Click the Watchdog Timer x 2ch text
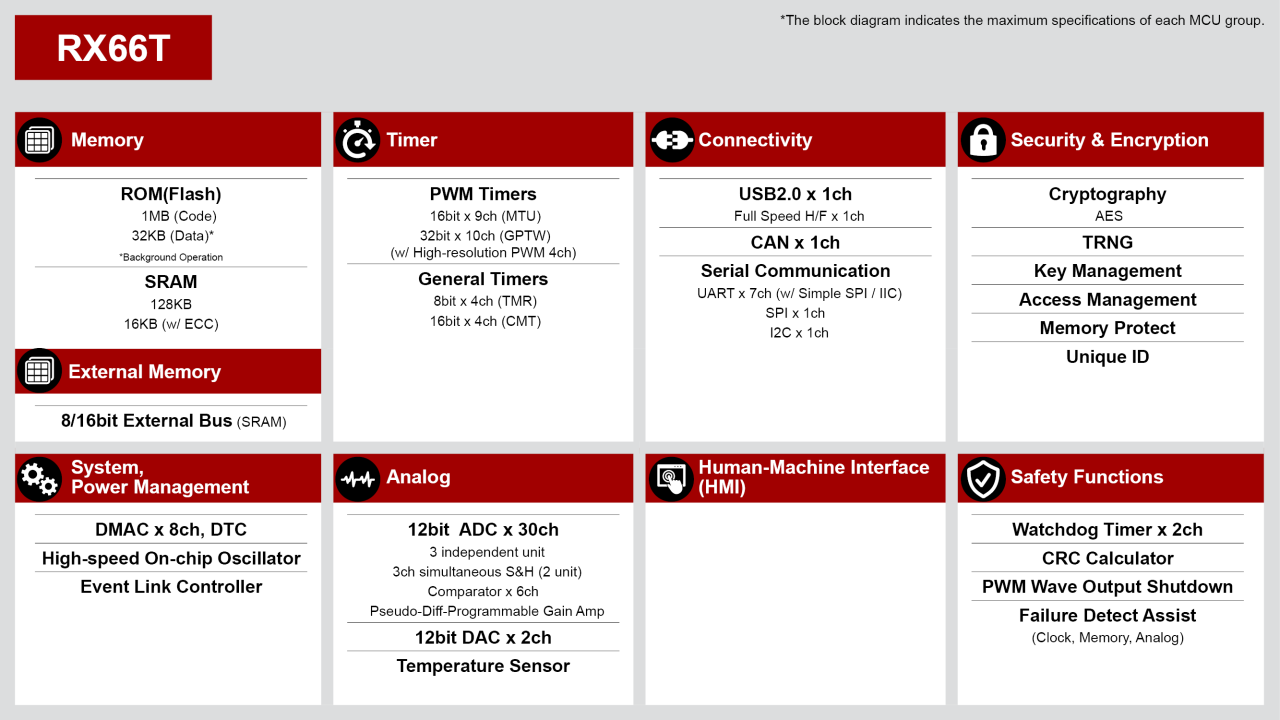This screenshot has height=720, width=1280. pyautogui.click(x=1107, y=530)
